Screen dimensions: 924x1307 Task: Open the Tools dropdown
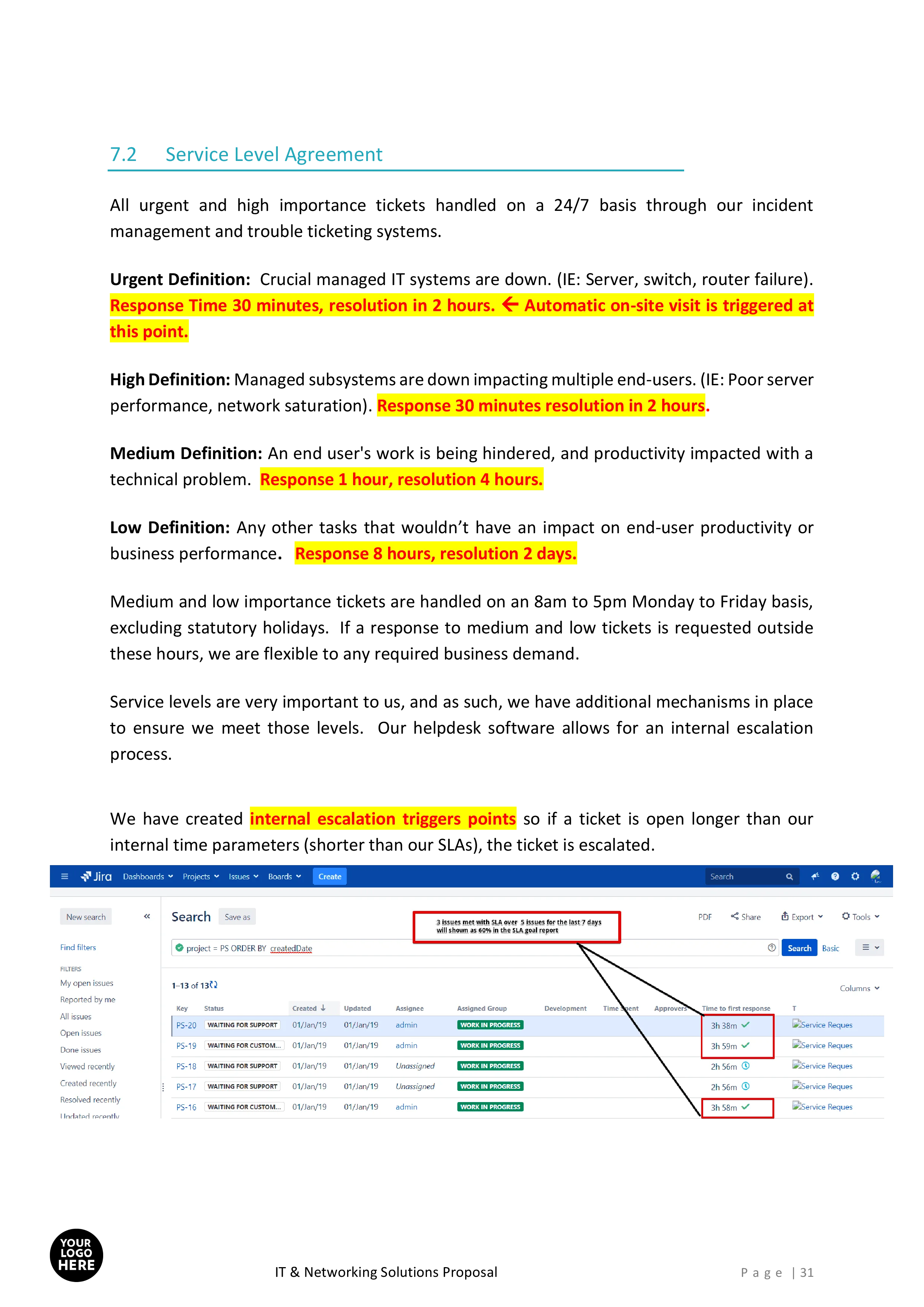click(860, 917)
